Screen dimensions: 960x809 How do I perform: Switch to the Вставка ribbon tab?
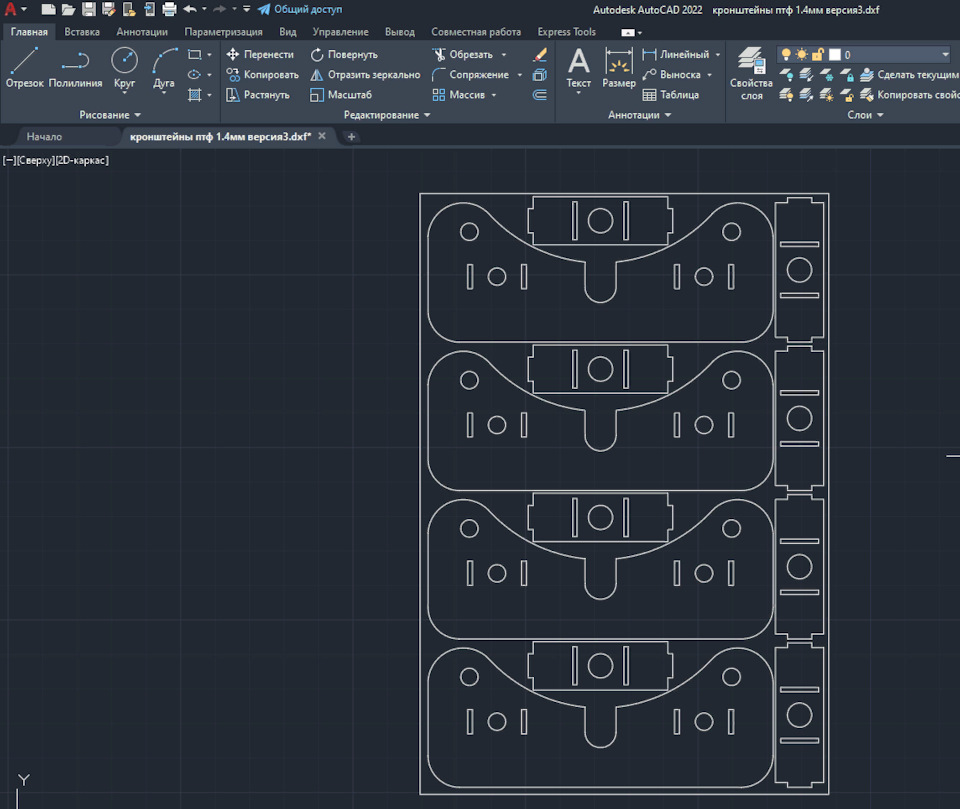82,32
